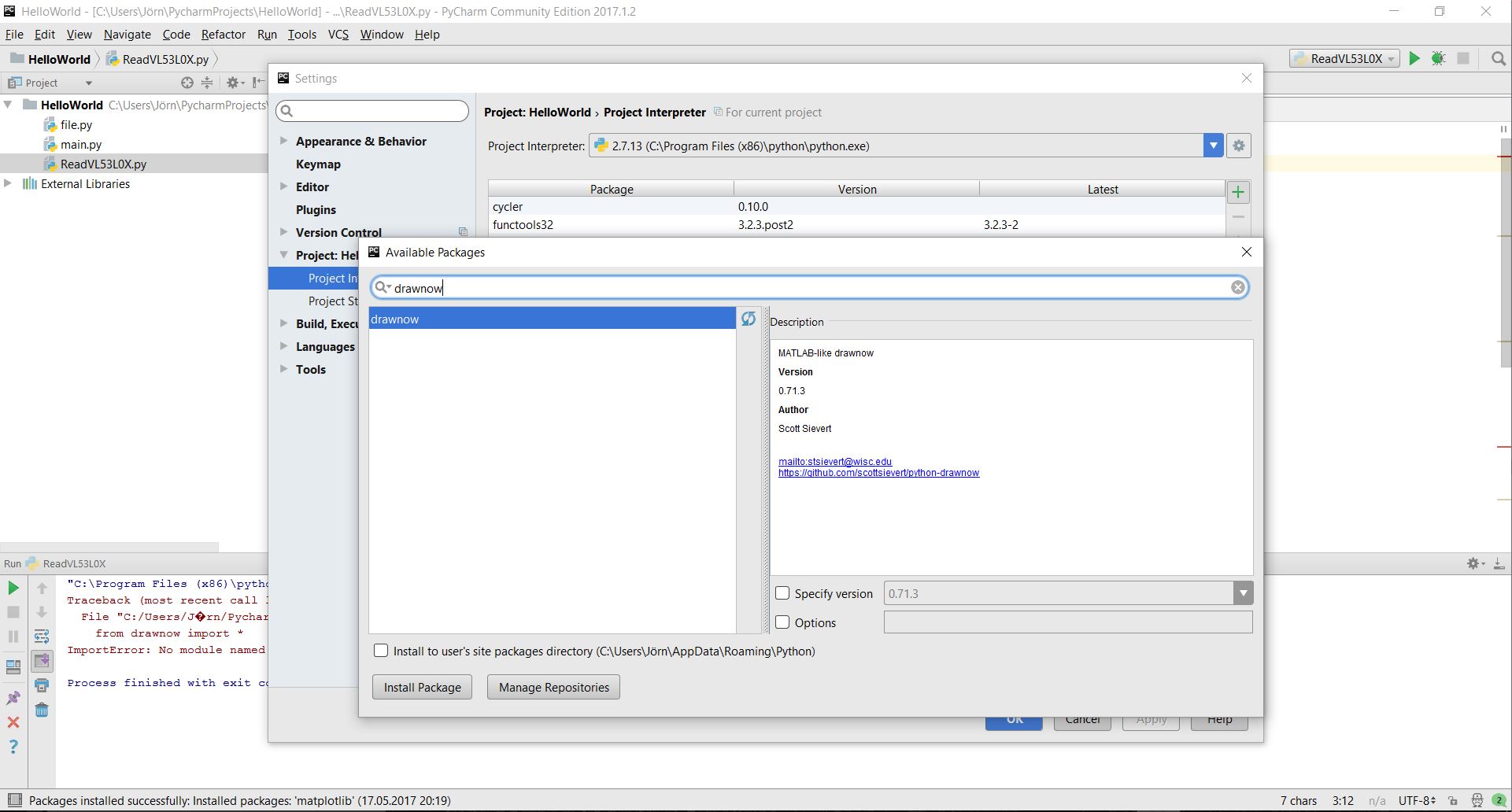Toggle read-only lock in status bar
Screen dimensions: 1512x812
[1453, 801]
